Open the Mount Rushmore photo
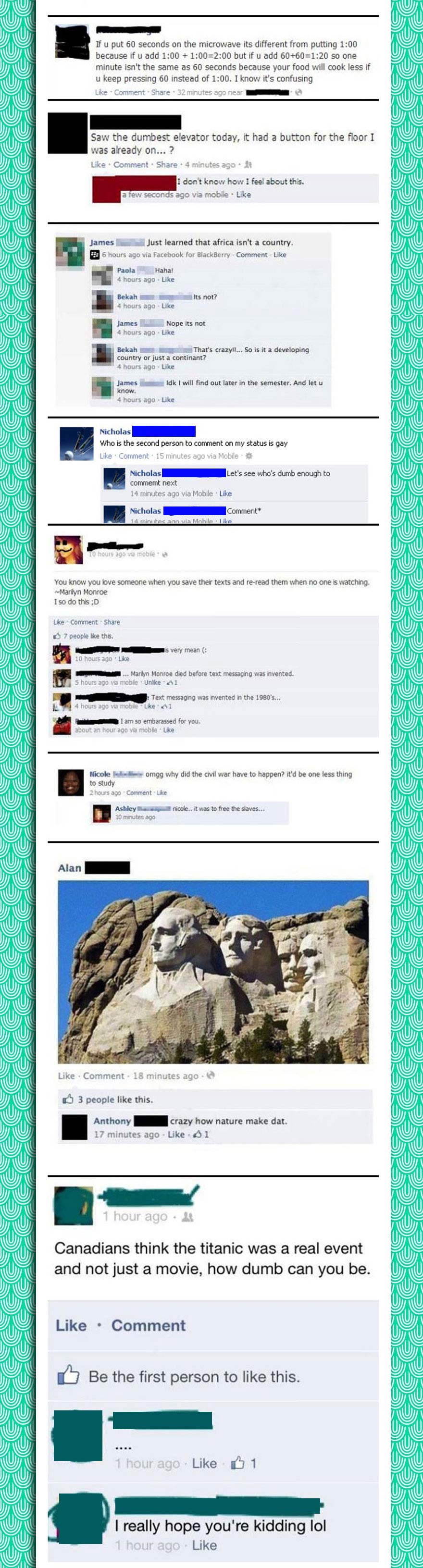 pos(213,972)
